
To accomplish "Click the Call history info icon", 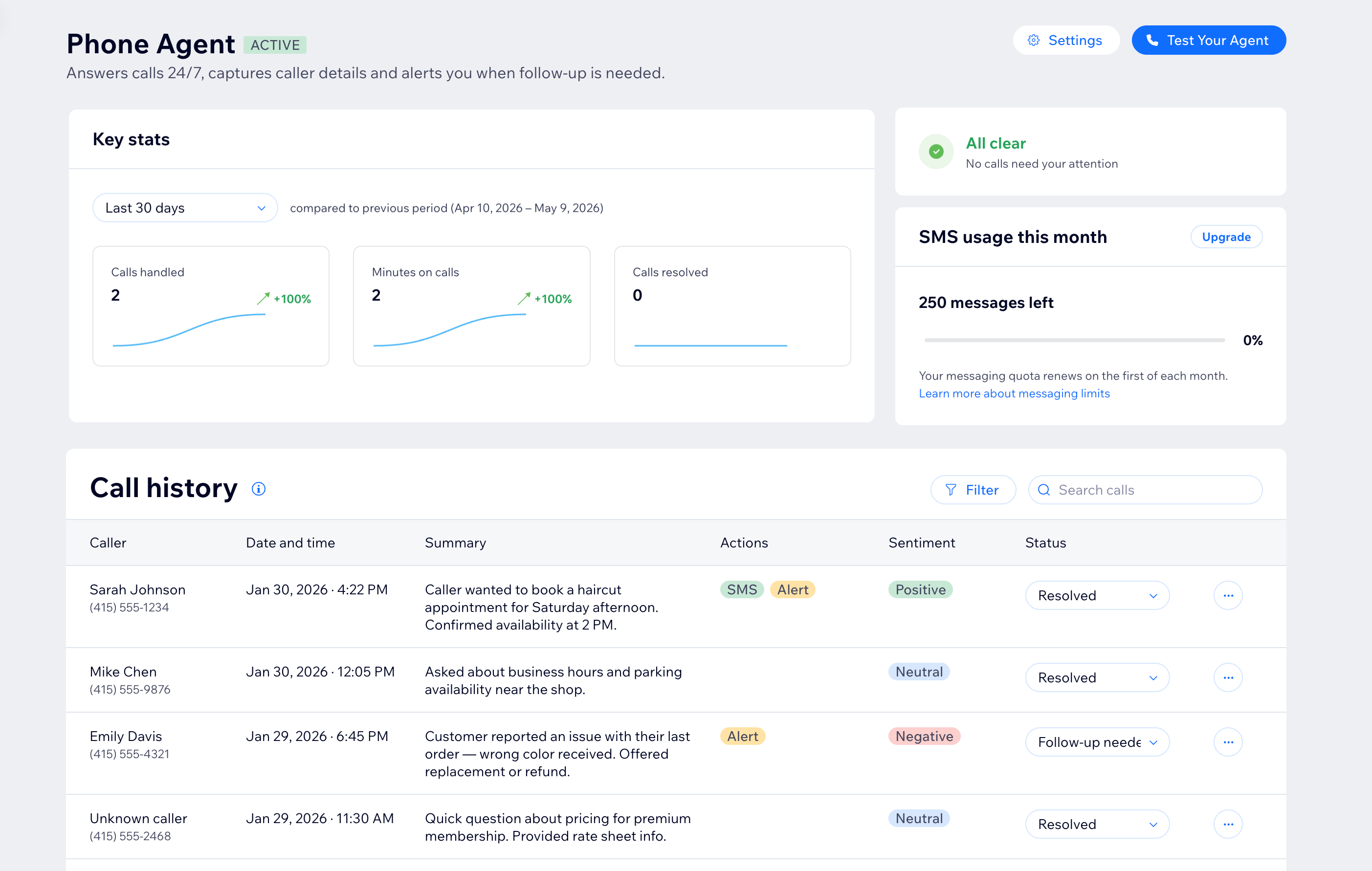I will pyautogui.click(x=259, y=489).
